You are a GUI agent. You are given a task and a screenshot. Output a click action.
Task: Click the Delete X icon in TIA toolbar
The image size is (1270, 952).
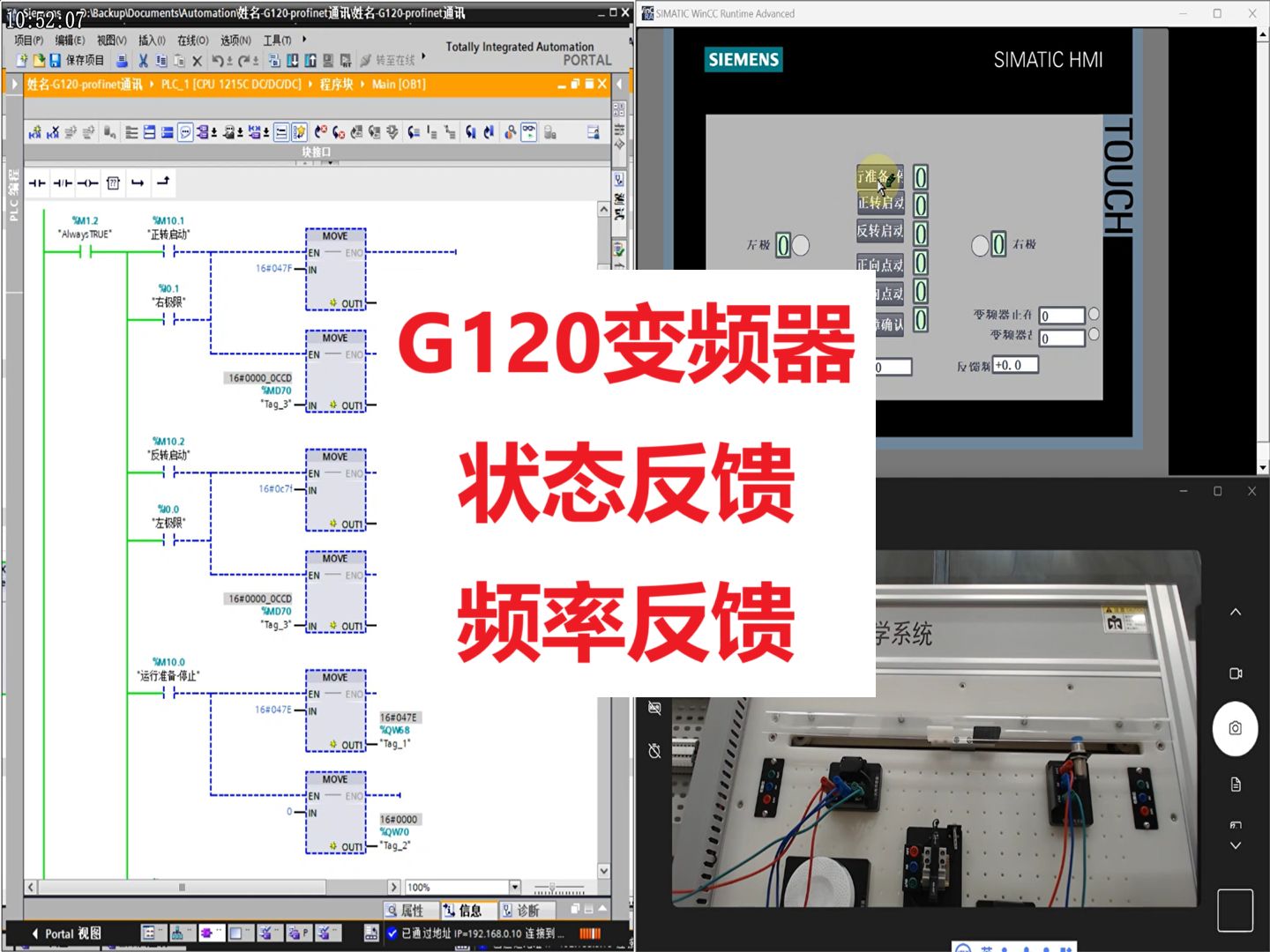click(x=197, y=61)
